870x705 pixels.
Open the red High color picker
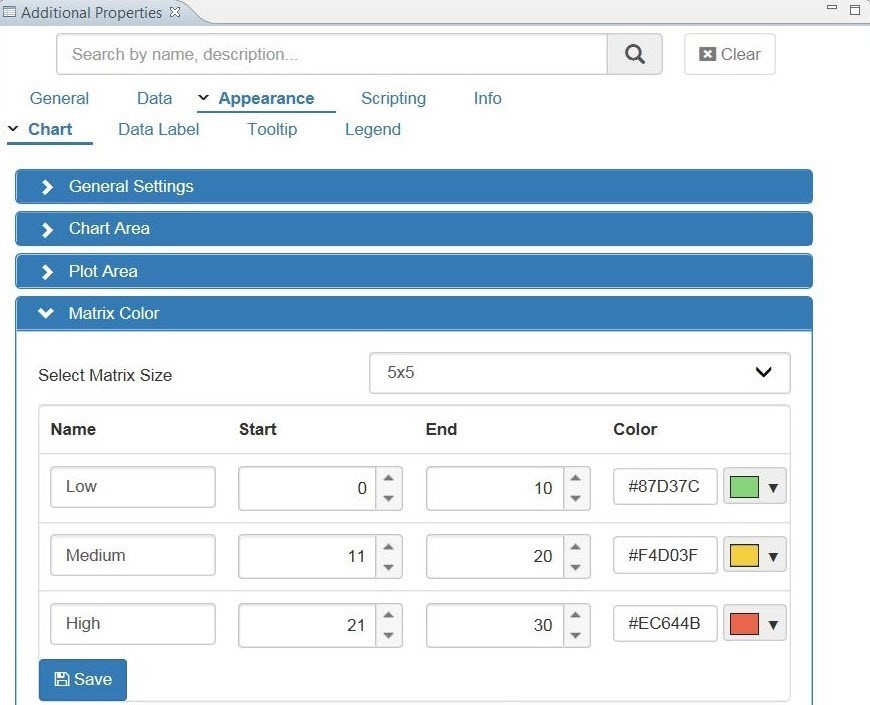tap(754, 625)
